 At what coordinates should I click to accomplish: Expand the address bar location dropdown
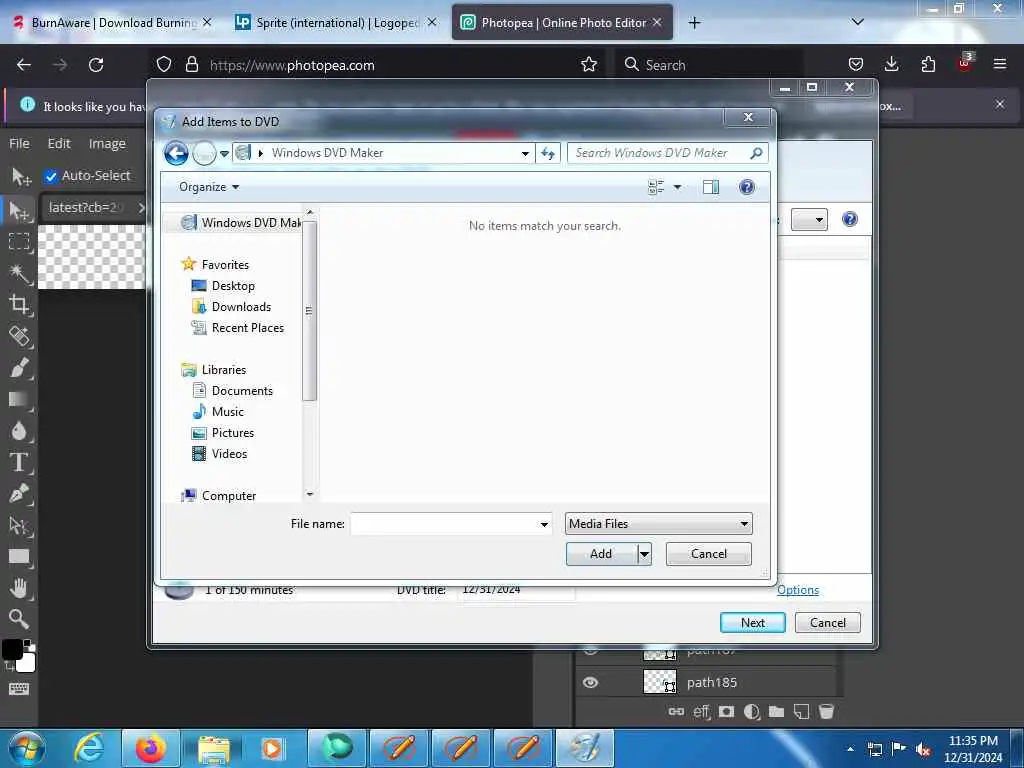[x=525, y=153]
